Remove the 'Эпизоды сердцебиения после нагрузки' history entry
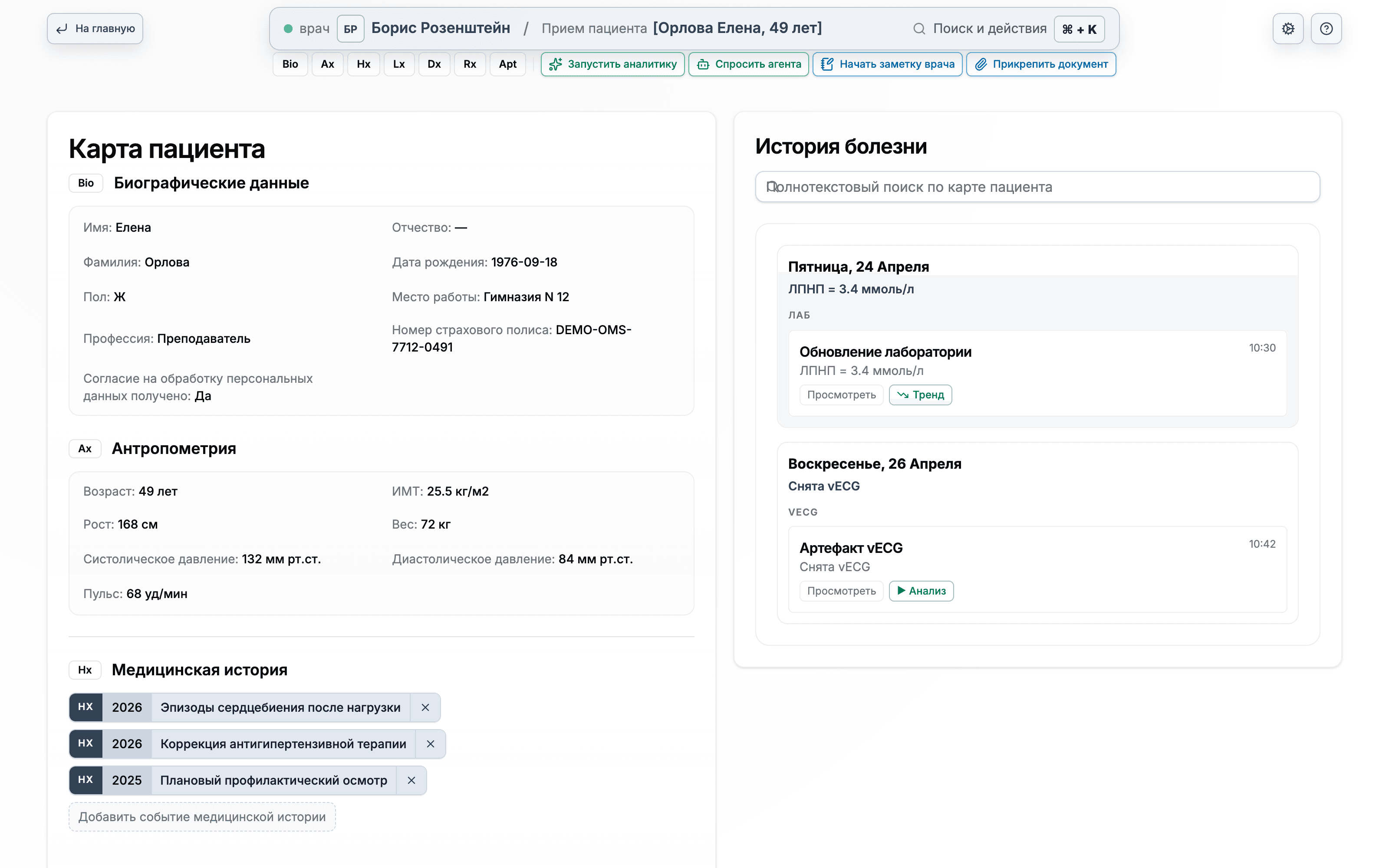 point(425,707)
